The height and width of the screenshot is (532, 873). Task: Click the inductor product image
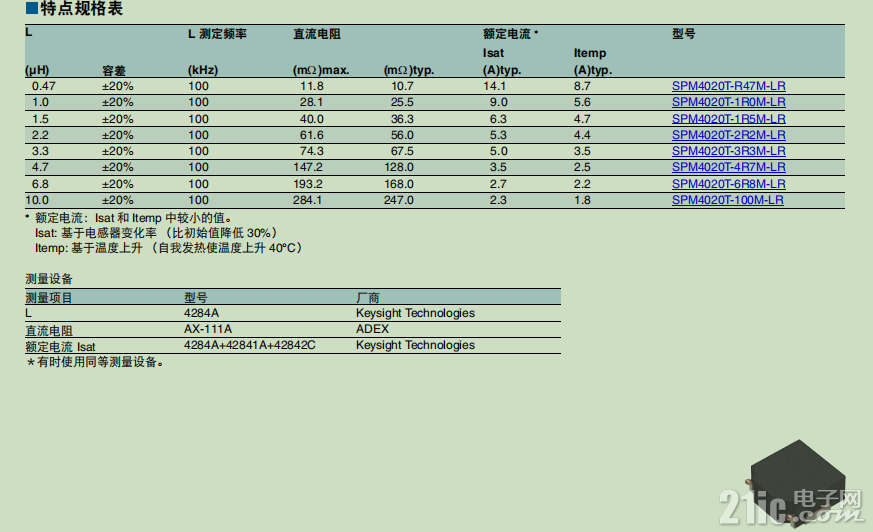pyautogui.click(x=797, y=482)
